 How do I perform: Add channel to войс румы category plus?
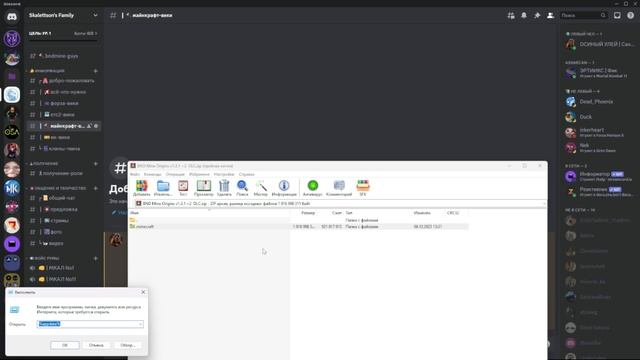pos(96,258)
